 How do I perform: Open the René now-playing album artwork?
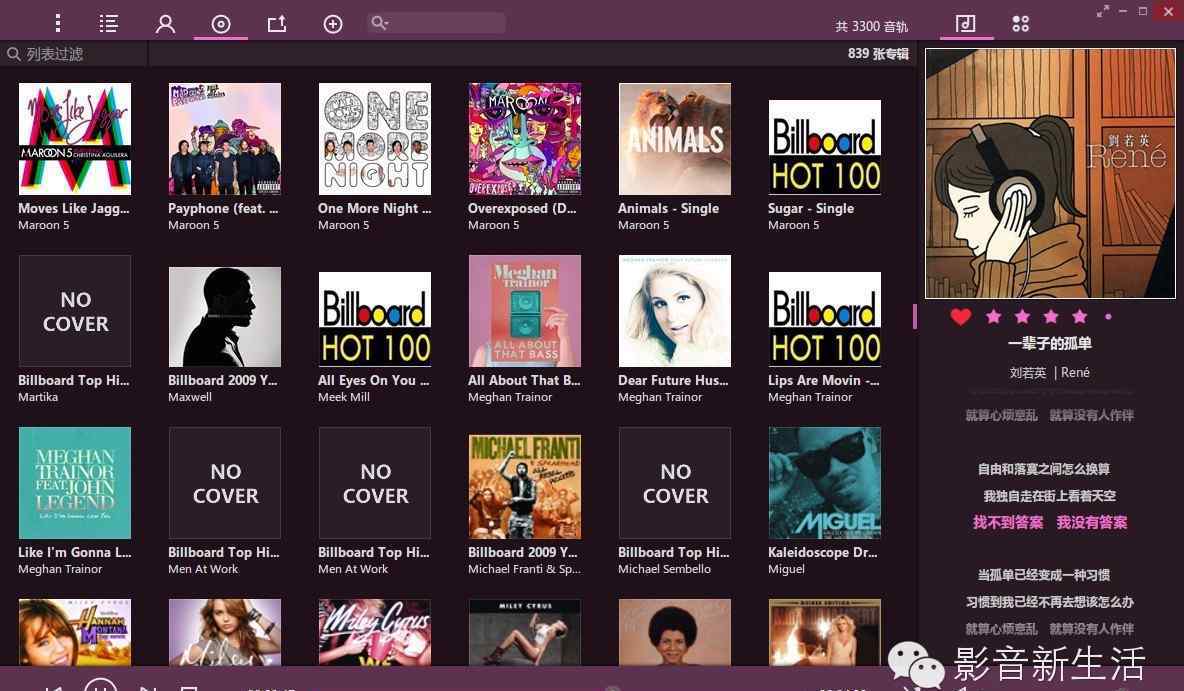[x=1050, y=174]
